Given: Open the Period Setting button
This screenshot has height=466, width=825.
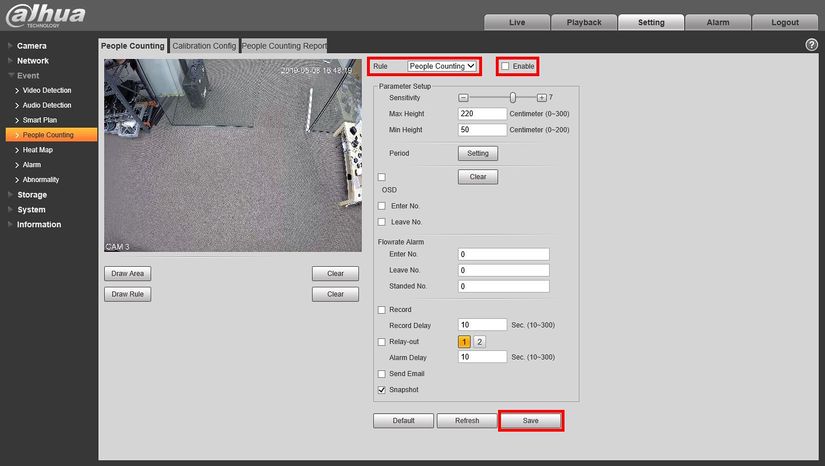Looking at the screenshot, I should point(478,154).
